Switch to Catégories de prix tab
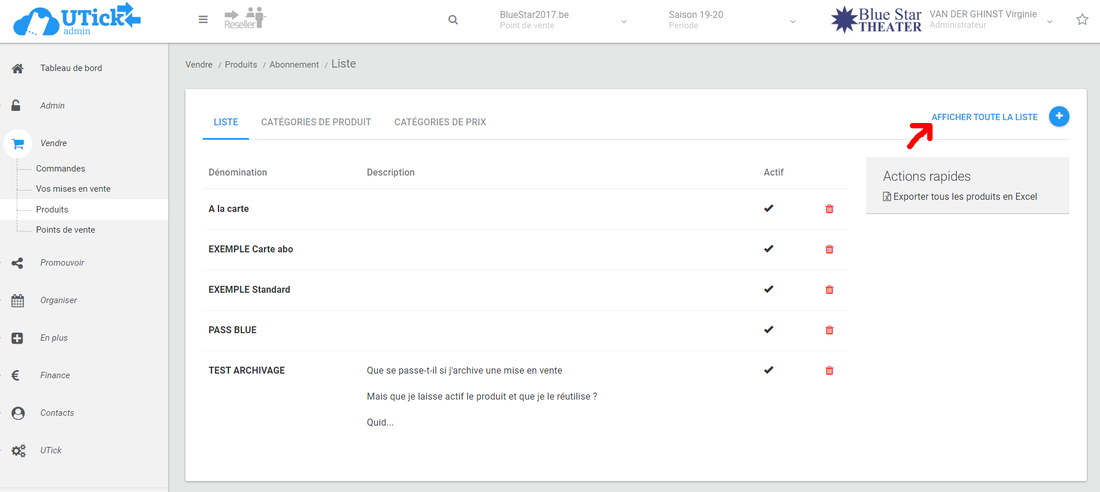This screenshot has height=492, width=1100. point(440,122)
